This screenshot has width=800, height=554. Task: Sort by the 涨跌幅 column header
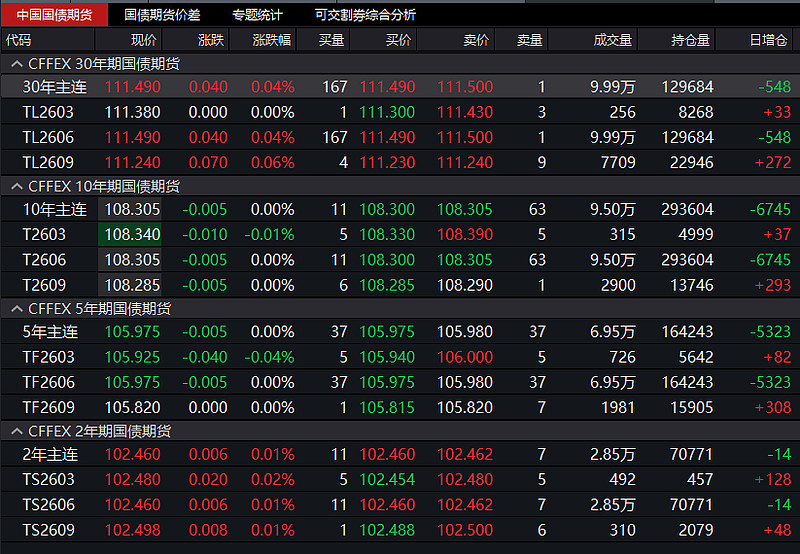[263, 40]
